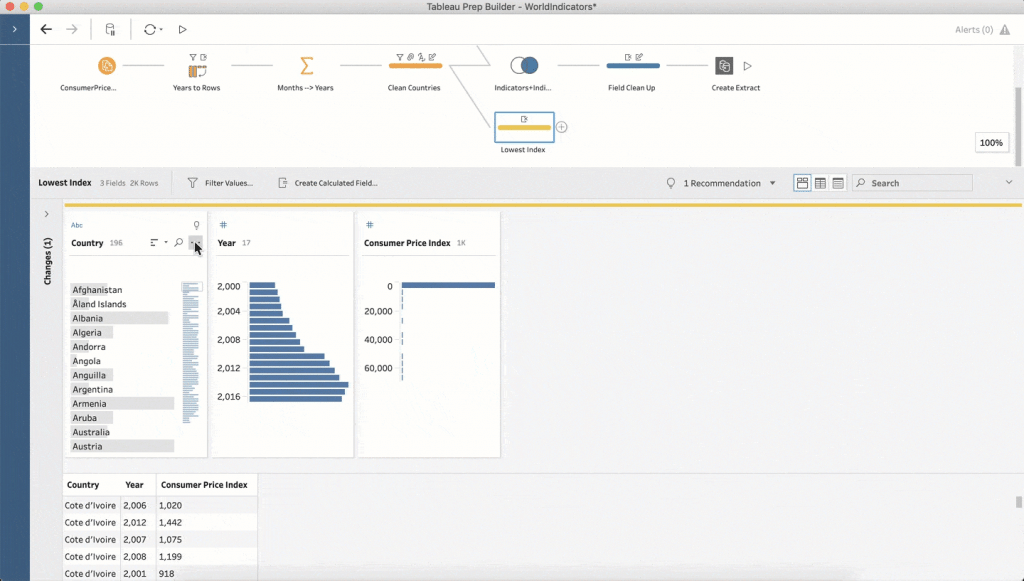Open the Country sort options icon
The image size is (1024, 581).
[x=155, y=243]
